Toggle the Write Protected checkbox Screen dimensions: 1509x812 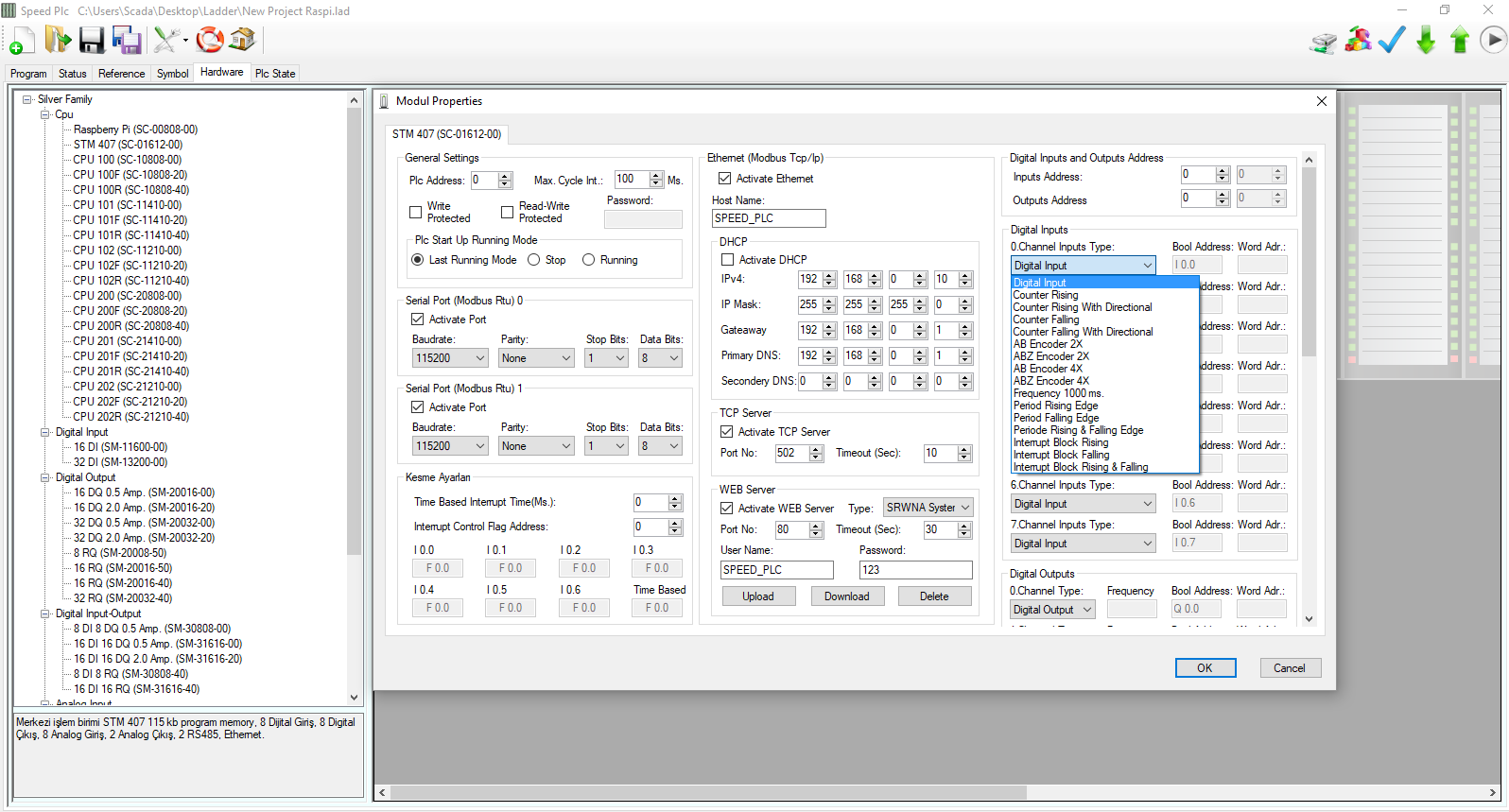pyautogui.click(x=416, y=212)
